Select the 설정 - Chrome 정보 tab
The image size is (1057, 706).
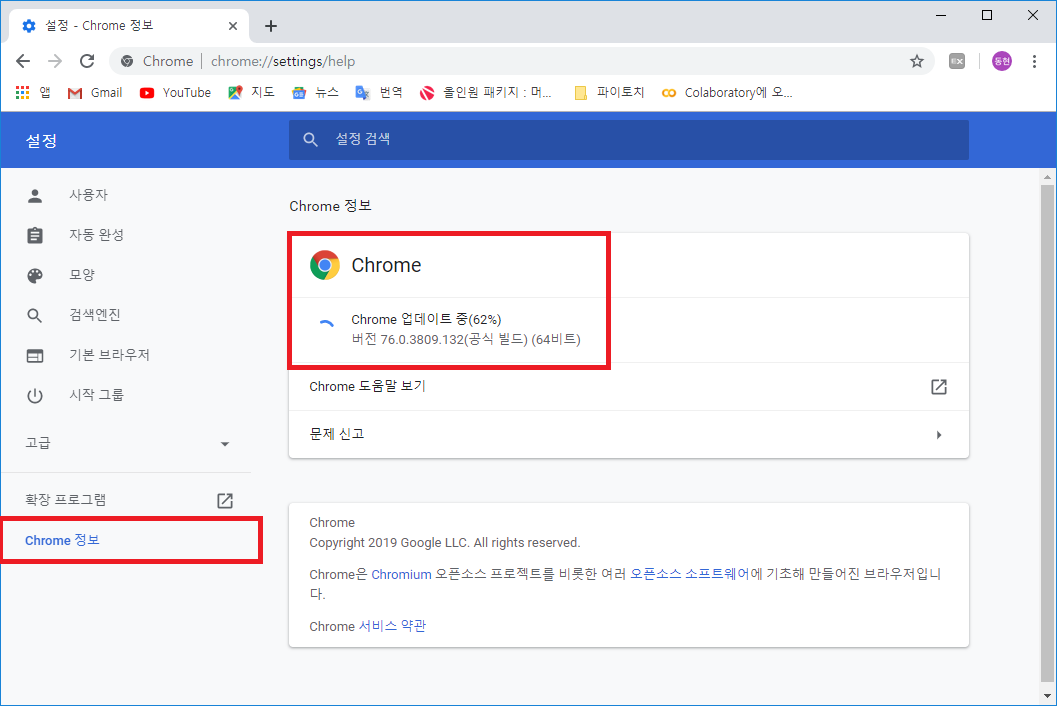[129, 26]
